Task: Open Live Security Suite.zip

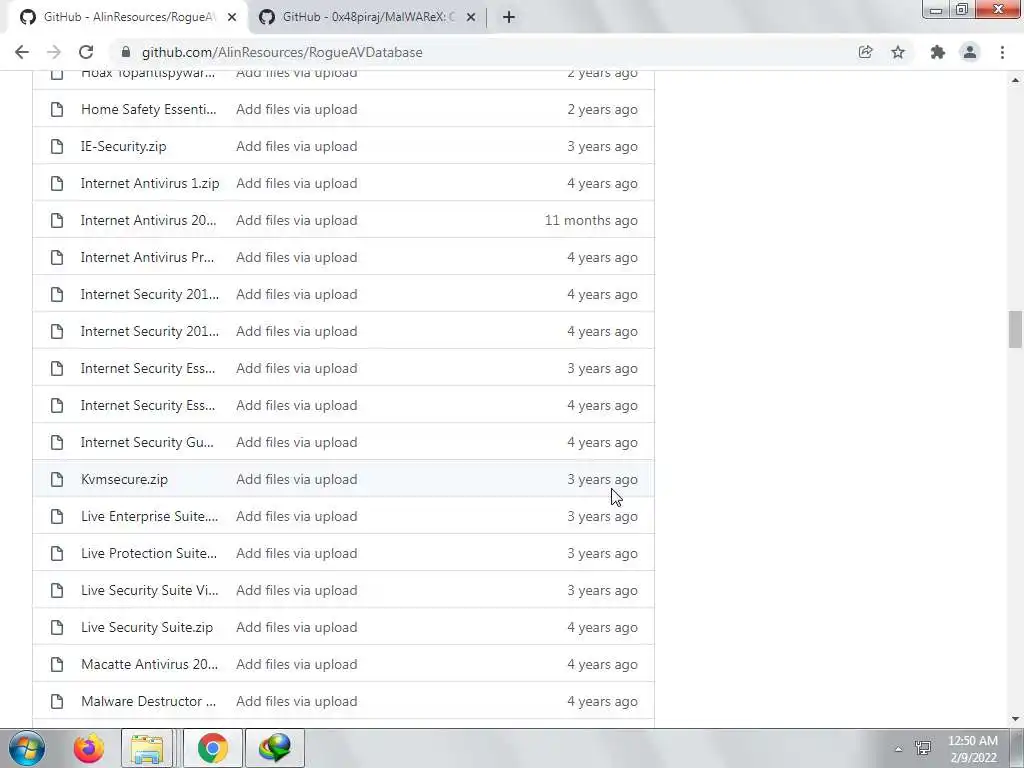Action: tap(147, 628)
